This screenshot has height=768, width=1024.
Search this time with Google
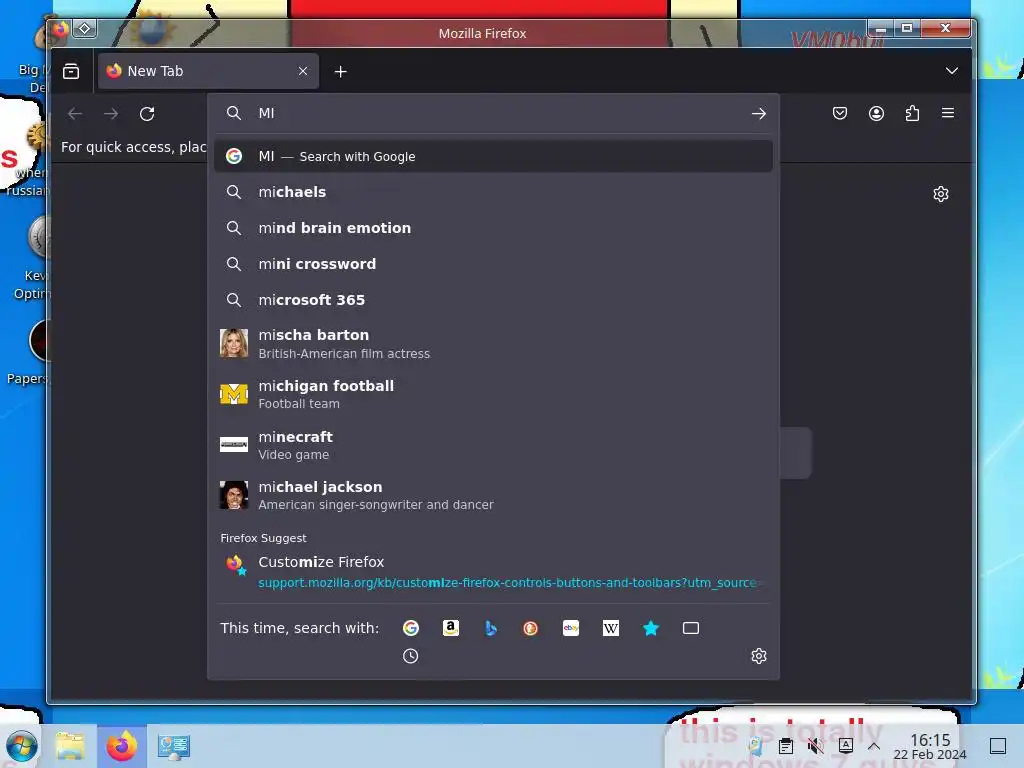coord(411,628)
